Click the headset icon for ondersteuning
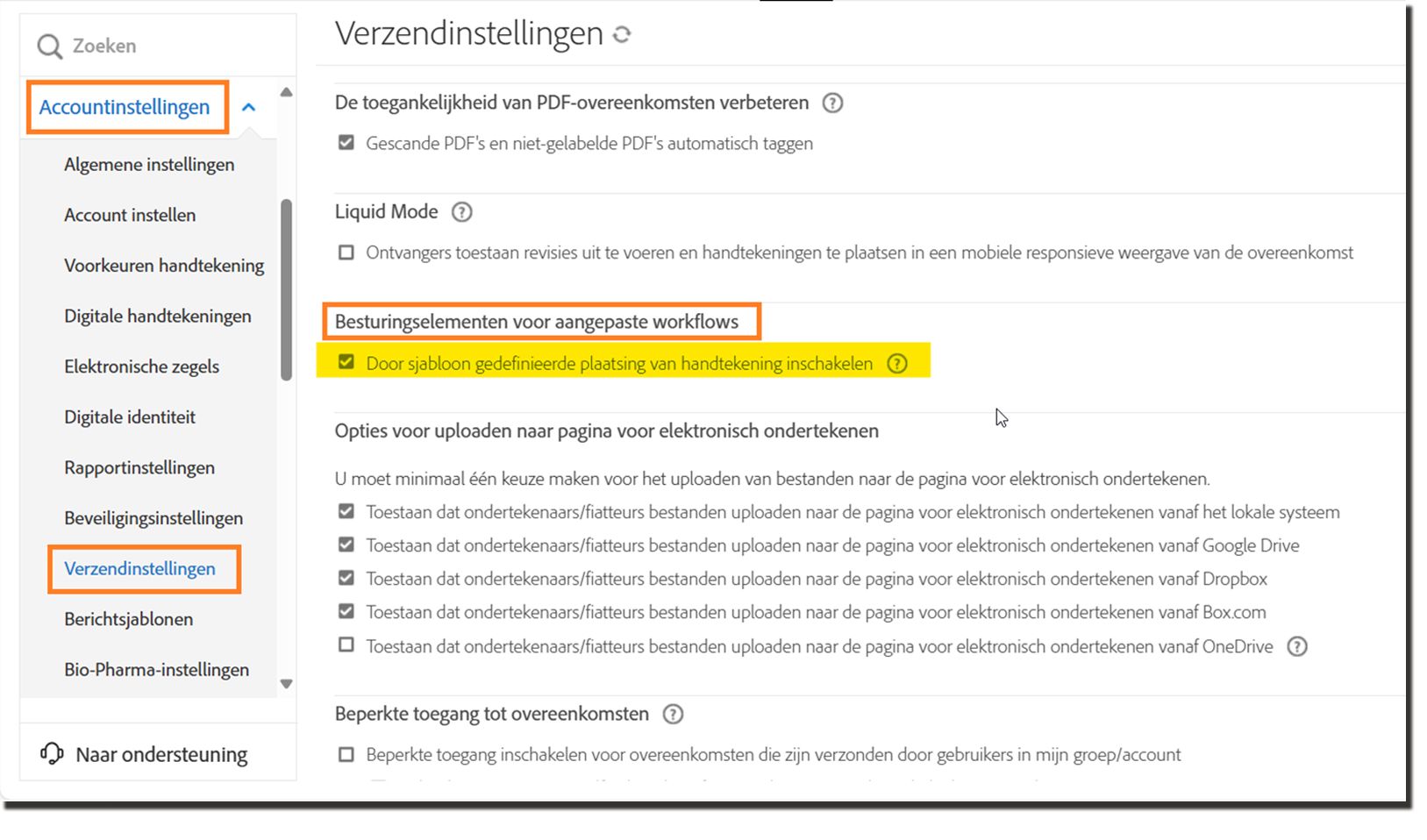Viewport: 1427px width, 840px height. (x=52, y=753)
